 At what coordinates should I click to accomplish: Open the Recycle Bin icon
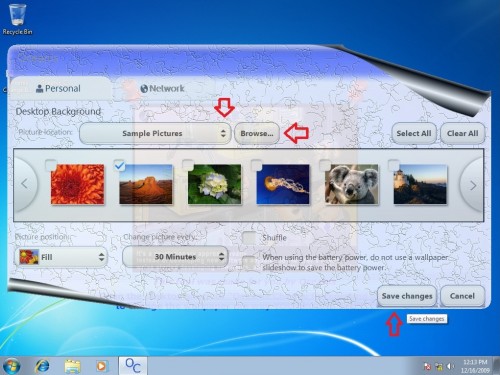[17, 19]
